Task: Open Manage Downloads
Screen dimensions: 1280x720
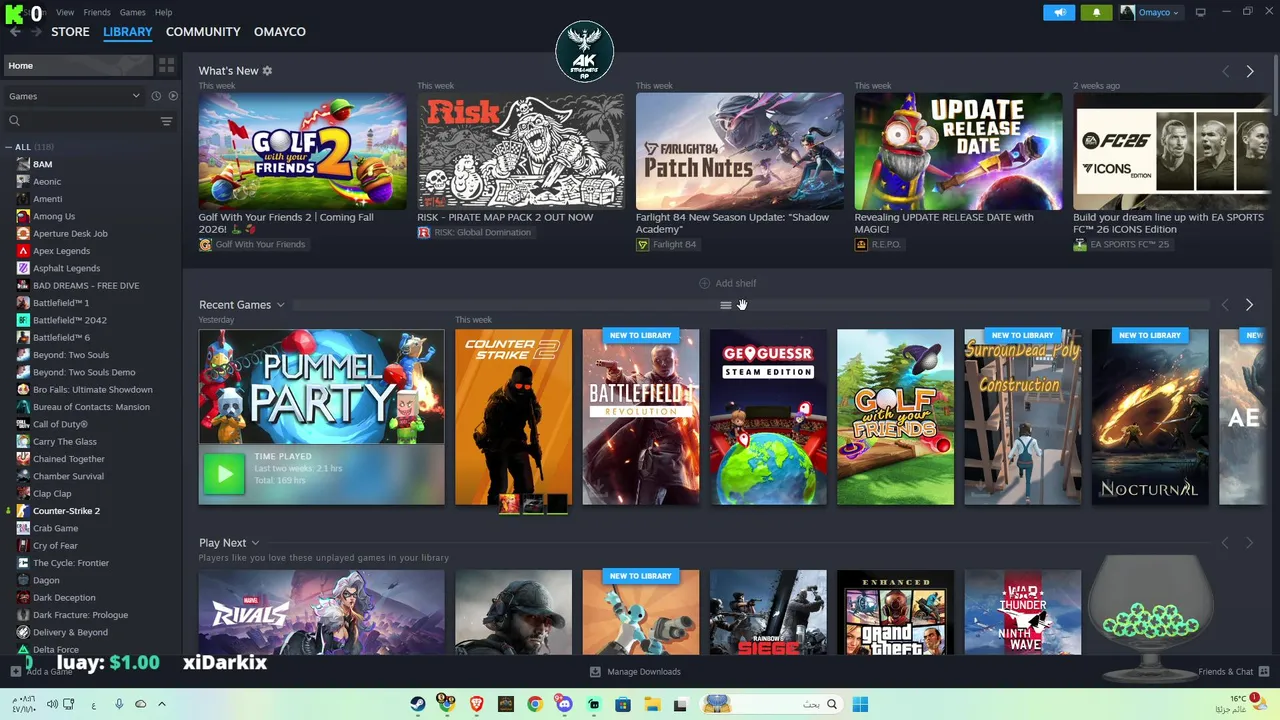Action: click(x=635, y=672)
